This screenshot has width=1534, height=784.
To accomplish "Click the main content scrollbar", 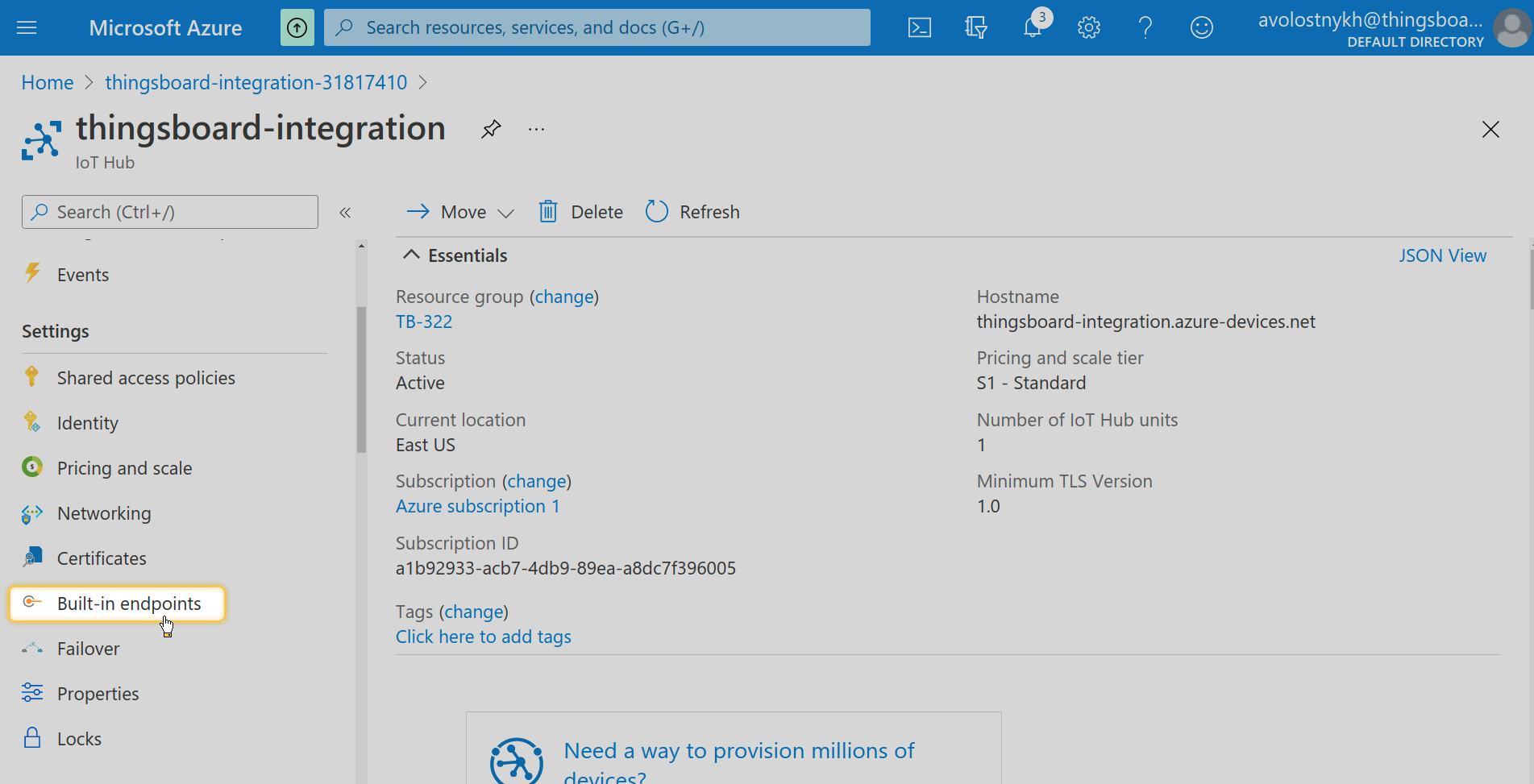I will point(1531,278).
